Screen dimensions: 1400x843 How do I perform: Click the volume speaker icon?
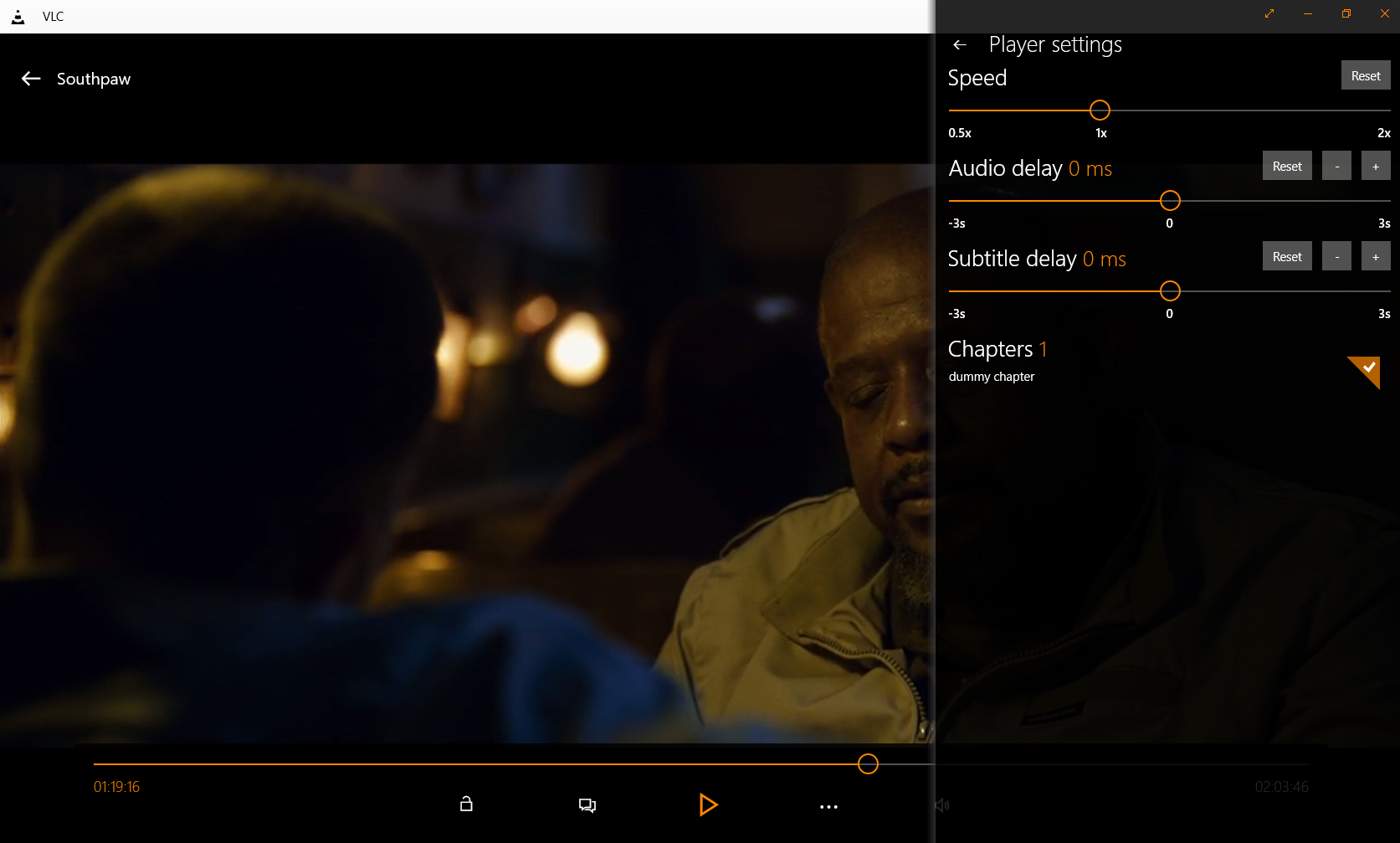click(942, 805)
